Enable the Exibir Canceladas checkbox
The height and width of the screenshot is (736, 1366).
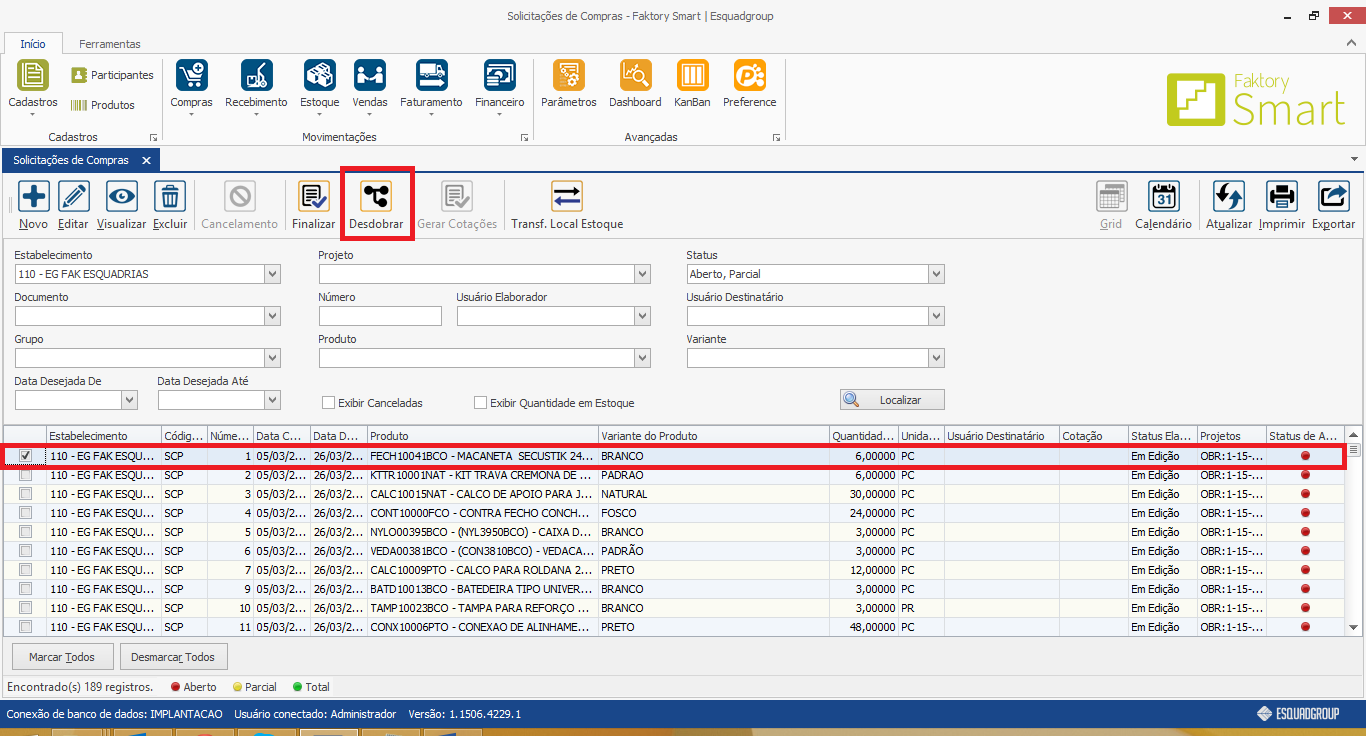pyautogui.click(x=328, y=403)
